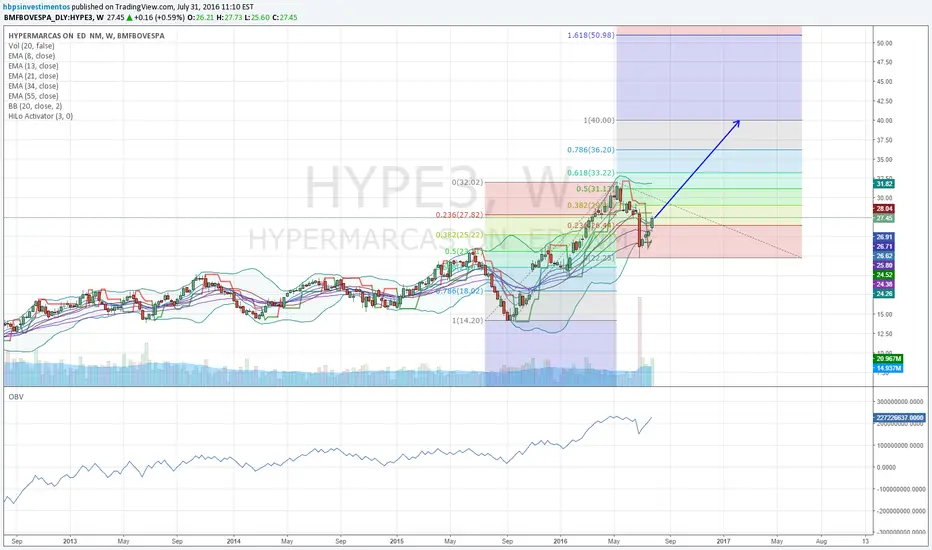
Task: Click the 14.937M volume tag
Action: 889,368
